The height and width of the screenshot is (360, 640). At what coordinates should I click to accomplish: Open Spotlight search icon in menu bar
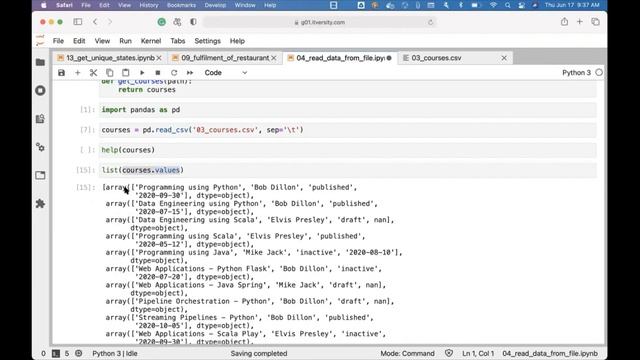pyautogui.click(x=507, y=5)
